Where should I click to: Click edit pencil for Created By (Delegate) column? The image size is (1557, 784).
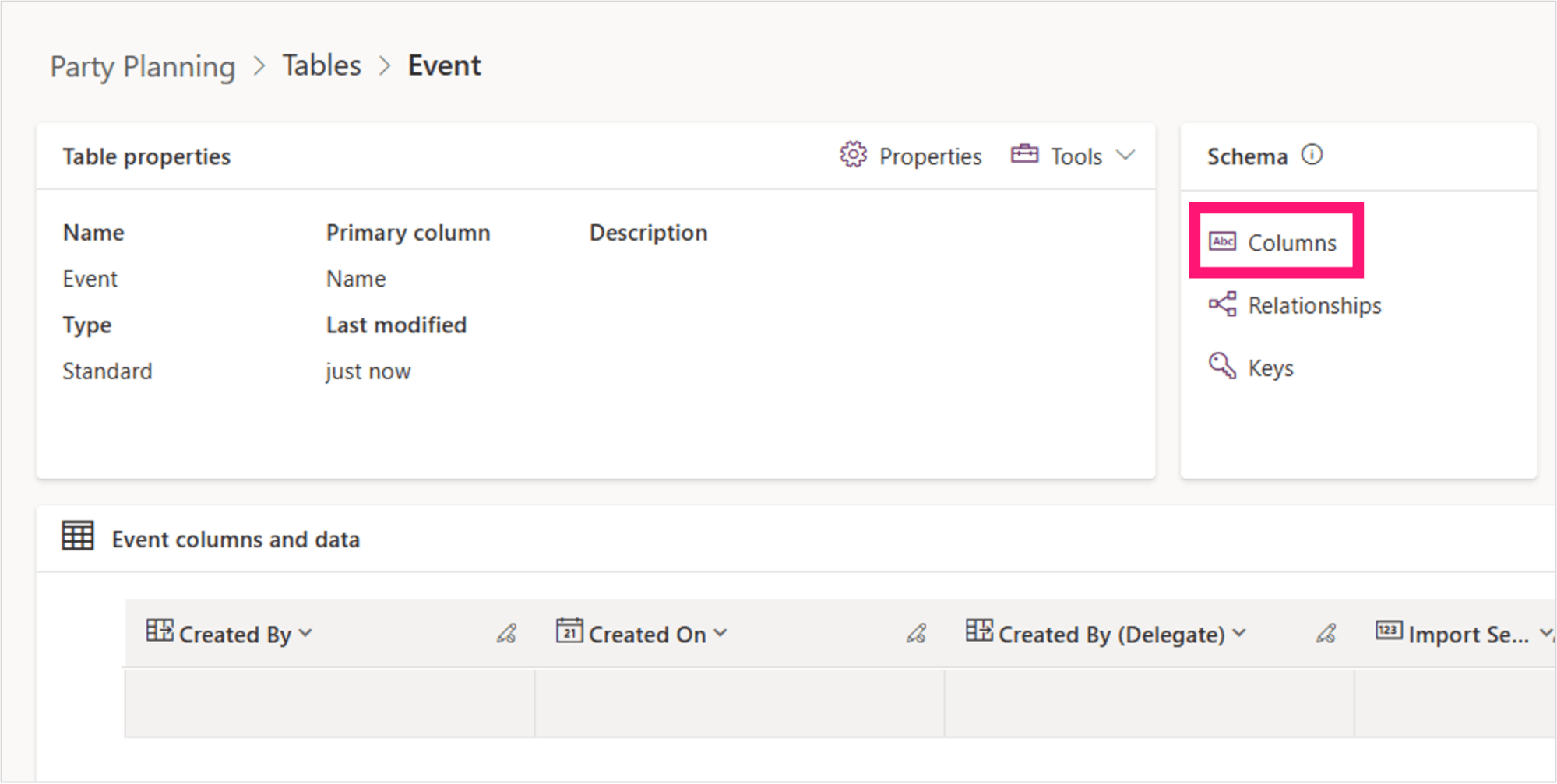coord(1326,634)
